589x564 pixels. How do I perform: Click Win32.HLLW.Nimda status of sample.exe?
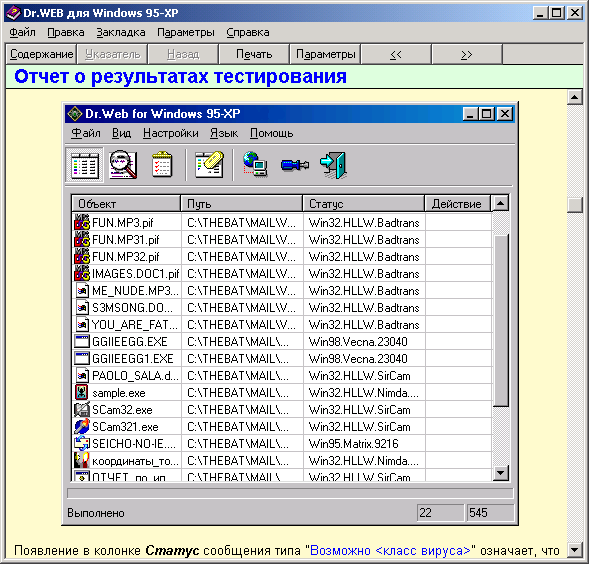364,393
